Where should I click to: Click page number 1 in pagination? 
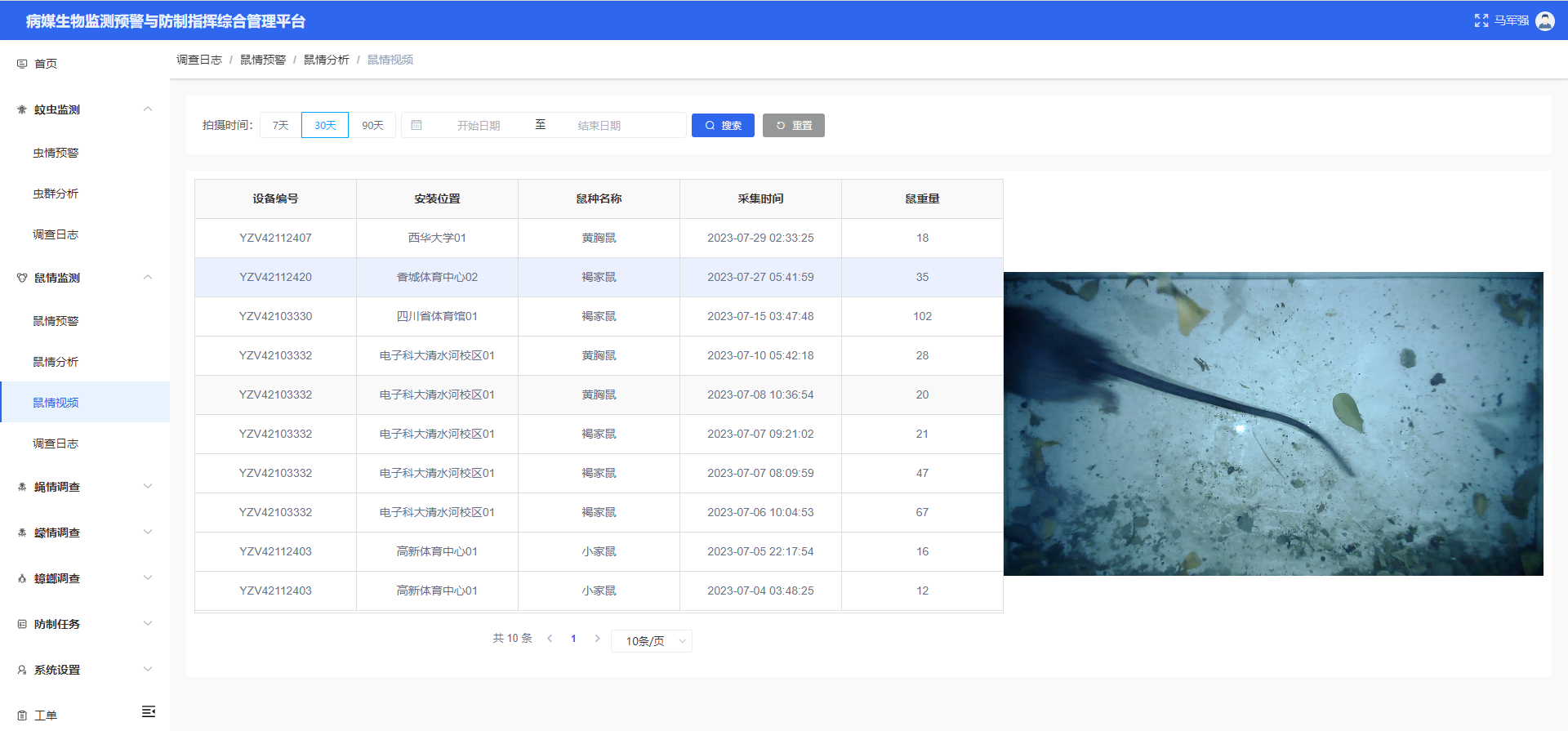pos(573,639)
